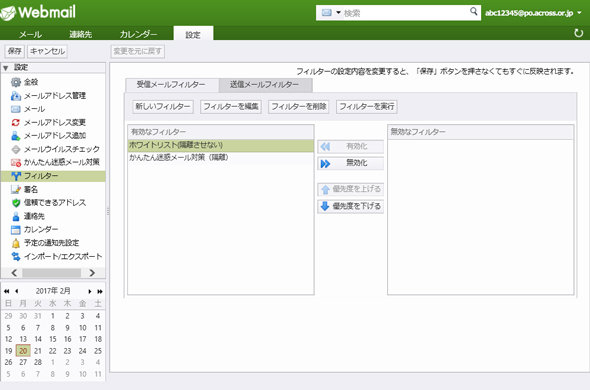Click the キャンセル button
Viewport: 590px width, 390px height.
pos(47,51)
